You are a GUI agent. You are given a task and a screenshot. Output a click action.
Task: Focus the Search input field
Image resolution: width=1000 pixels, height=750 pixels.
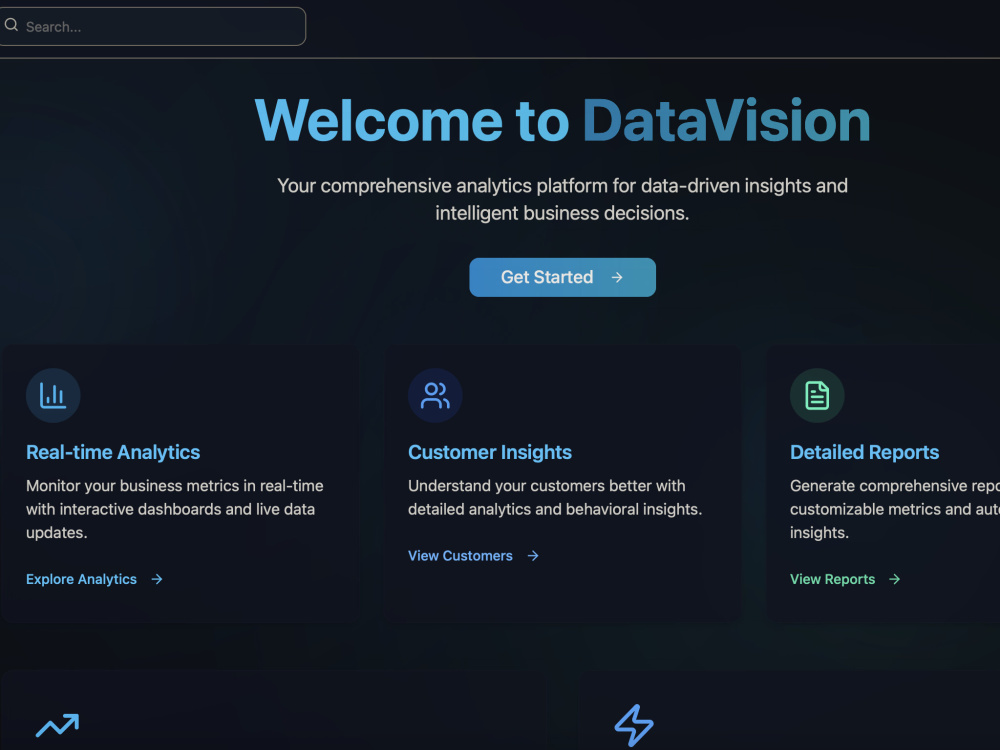152,27
